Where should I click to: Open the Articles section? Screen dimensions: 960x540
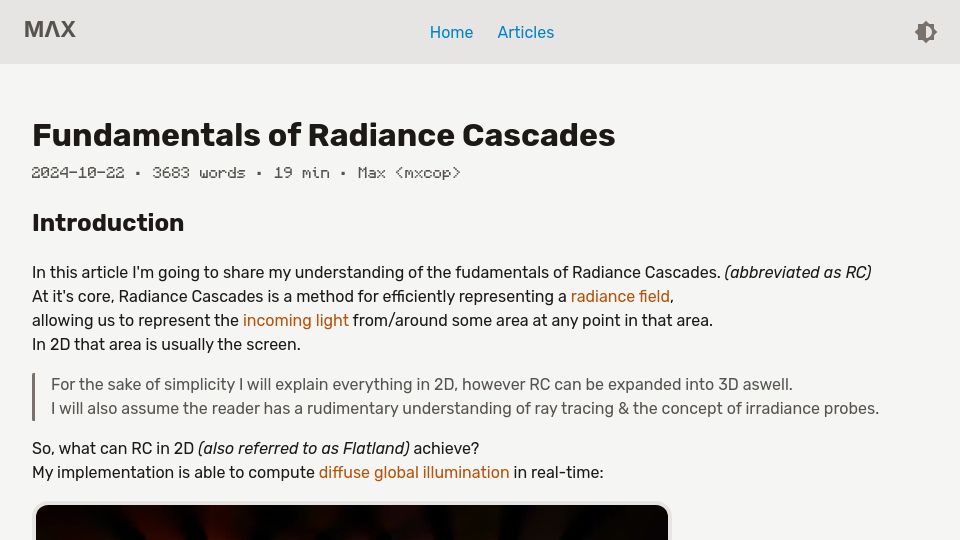click(525, 32)
